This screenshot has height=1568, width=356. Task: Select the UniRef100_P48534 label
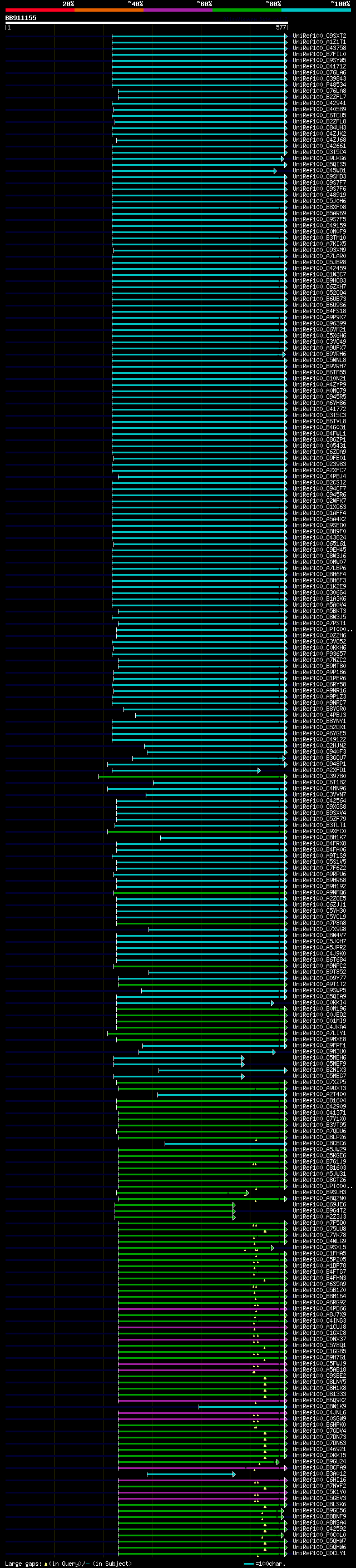[x=319, y=85]
